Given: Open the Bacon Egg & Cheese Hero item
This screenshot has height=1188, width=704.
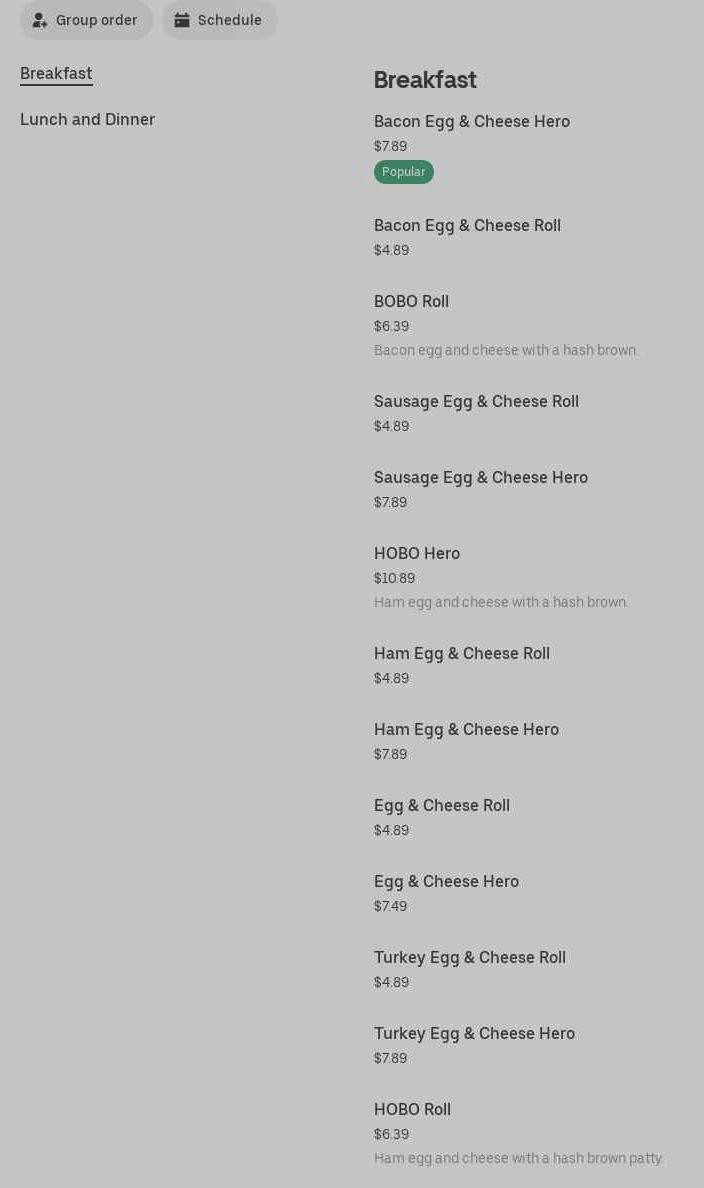Looking at the screenshot, I should 471,122.
